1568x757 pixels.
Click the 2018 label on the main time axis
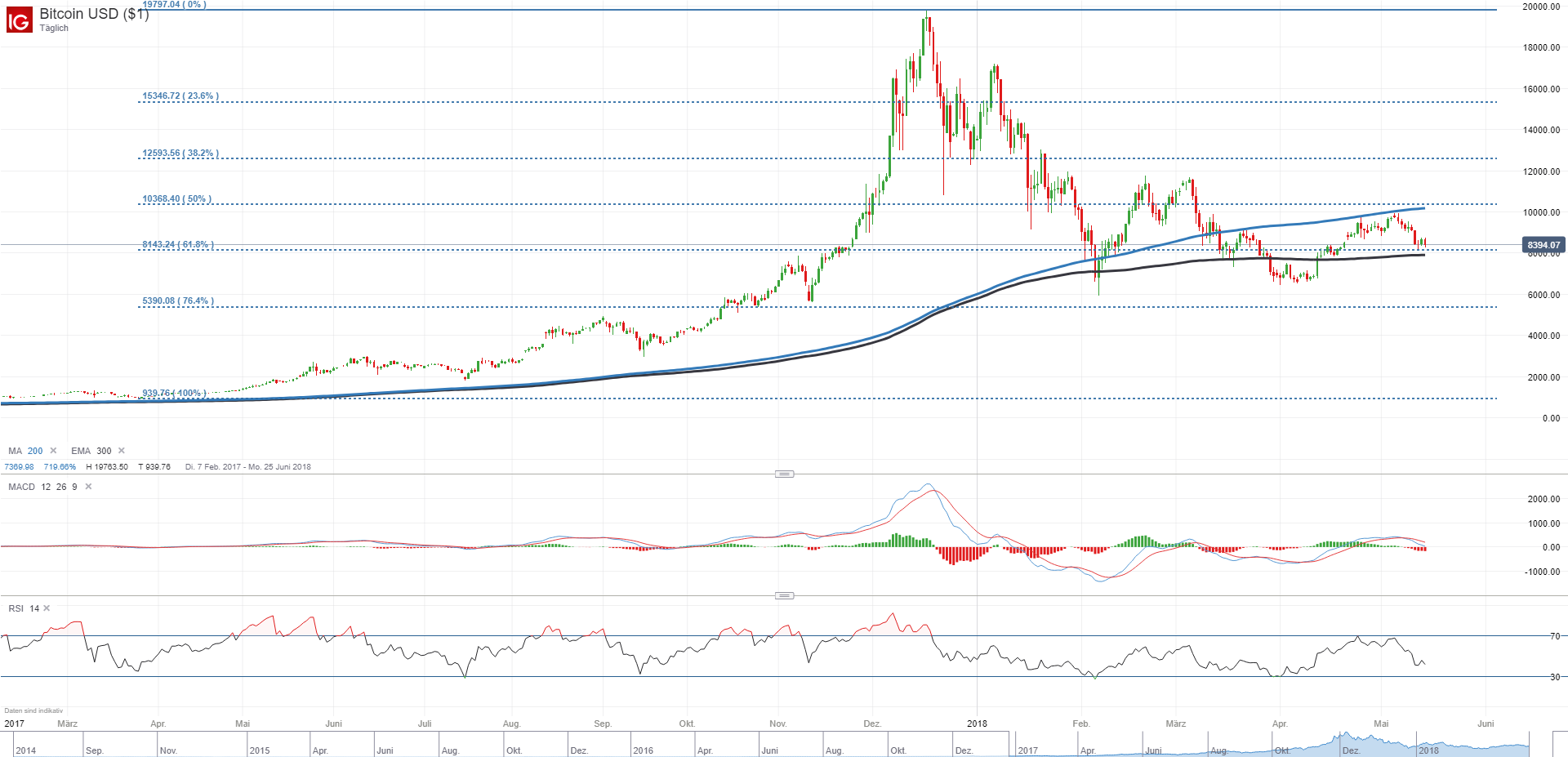pyautogui.click(x=977, y=724)
